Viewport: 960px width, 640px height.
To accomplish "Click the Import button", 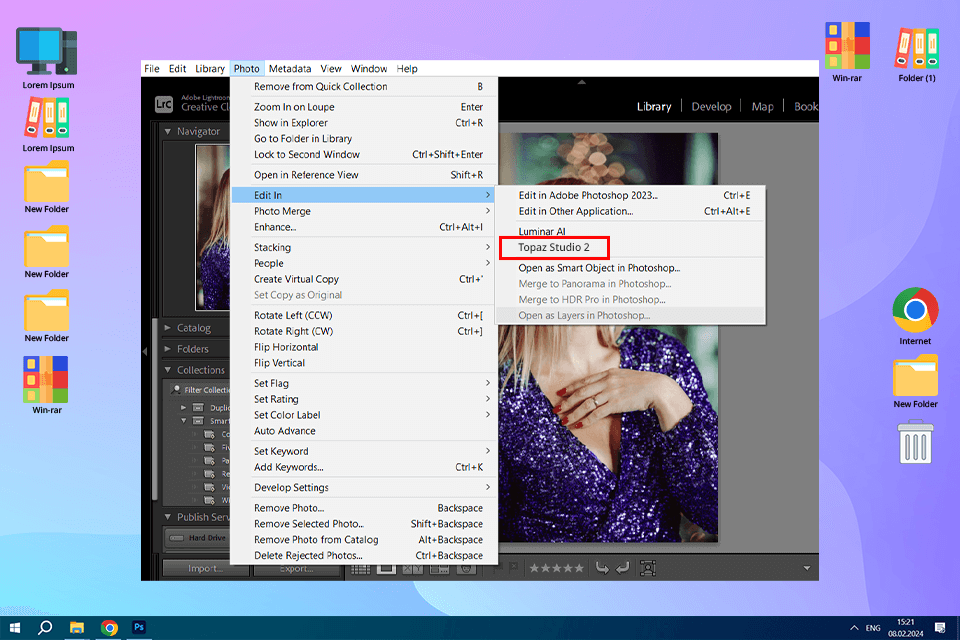I will (x=206, y=569).
